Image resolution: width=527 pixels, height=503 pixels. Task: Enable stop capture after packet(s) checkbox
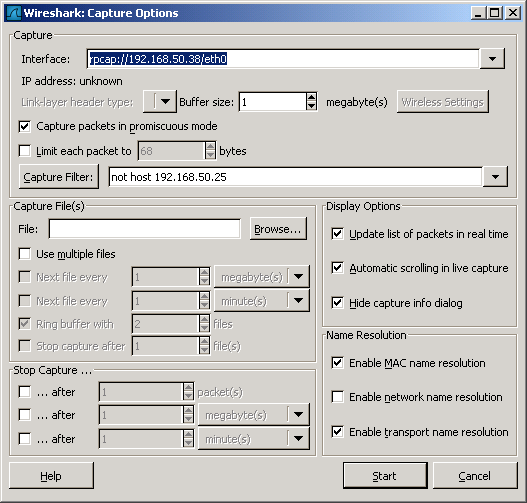tap(25, 392)
